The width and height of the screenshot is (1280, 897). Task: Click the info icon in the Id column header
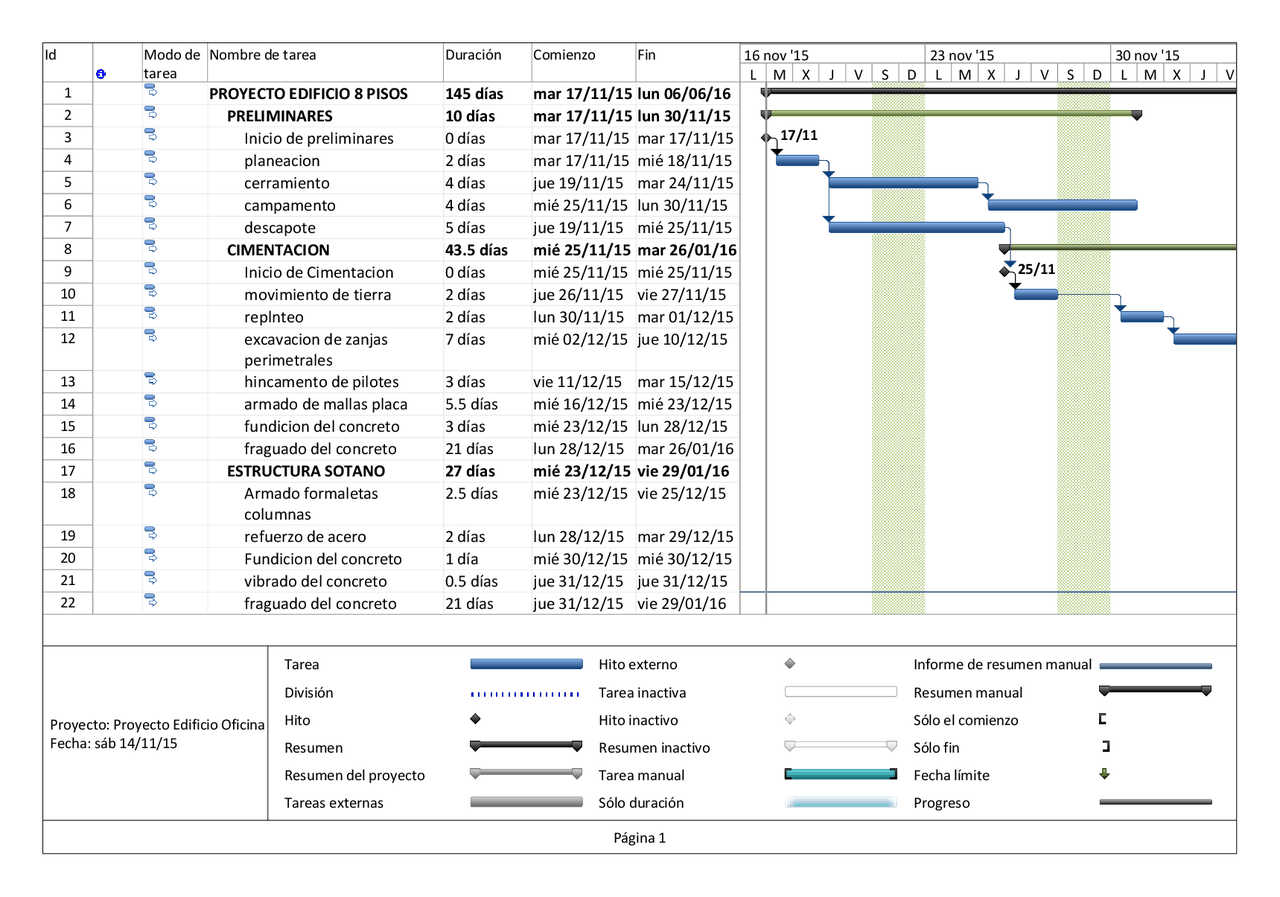click(x=99, y=73)
